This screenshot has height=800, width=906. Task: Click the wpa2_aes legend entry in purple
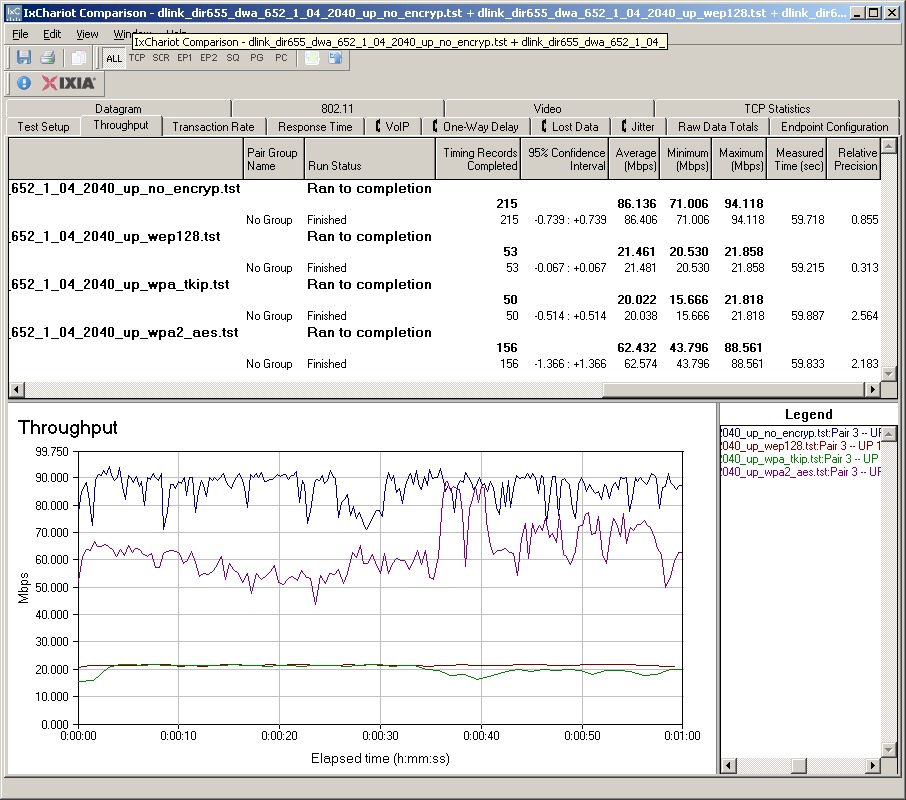click(801, 472)
